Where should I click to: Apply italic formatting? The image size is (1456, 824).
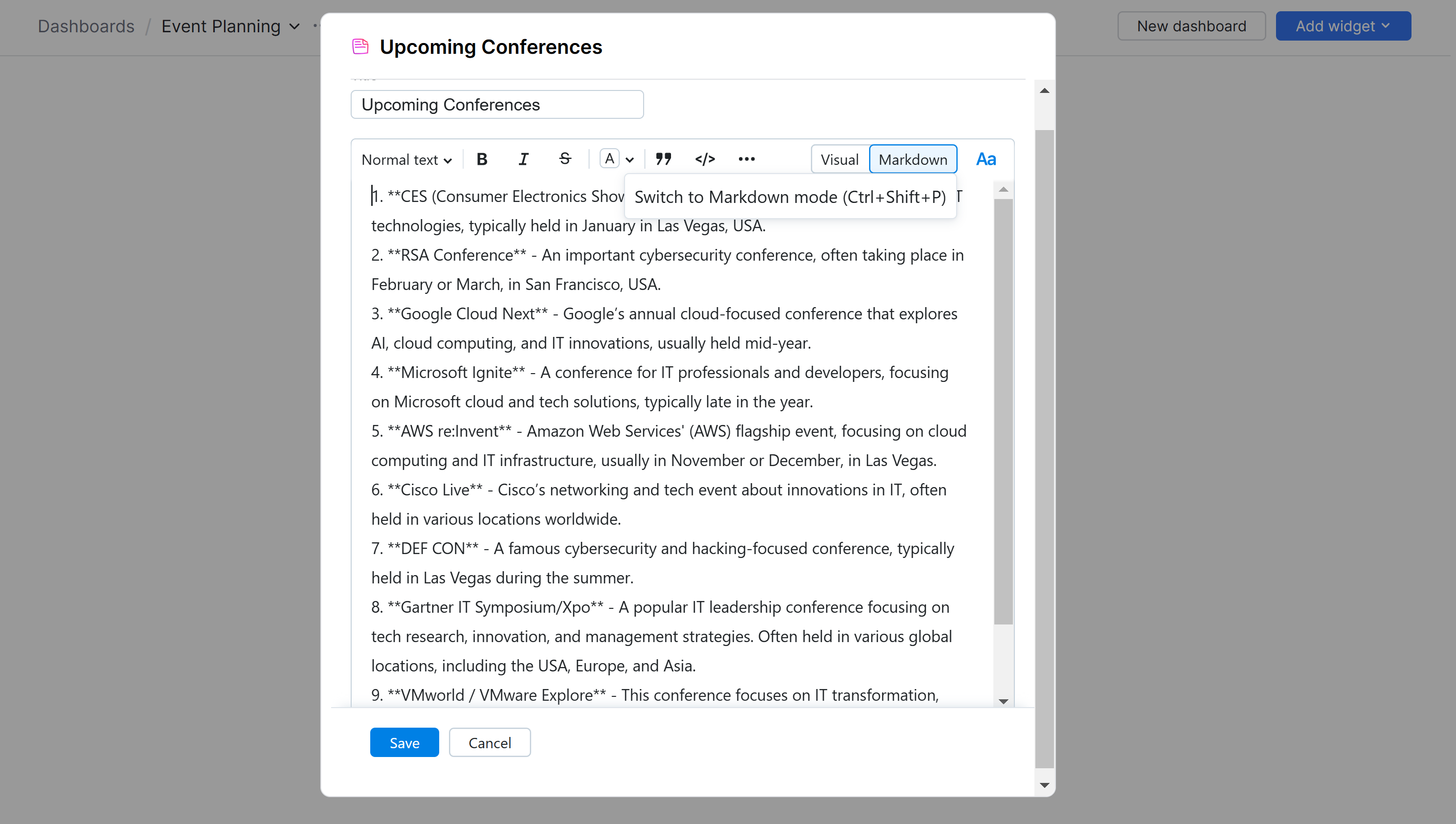[x=523, y=159]
